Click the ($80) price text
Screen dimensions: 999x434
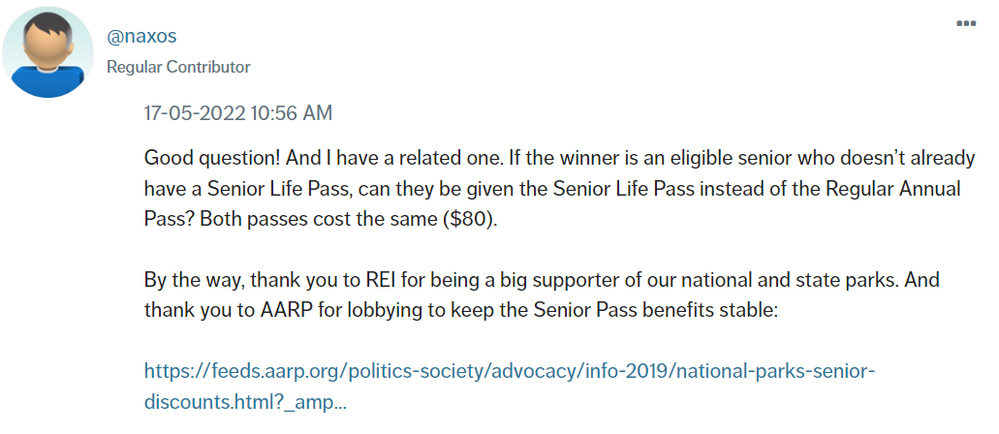click(469, 219)
